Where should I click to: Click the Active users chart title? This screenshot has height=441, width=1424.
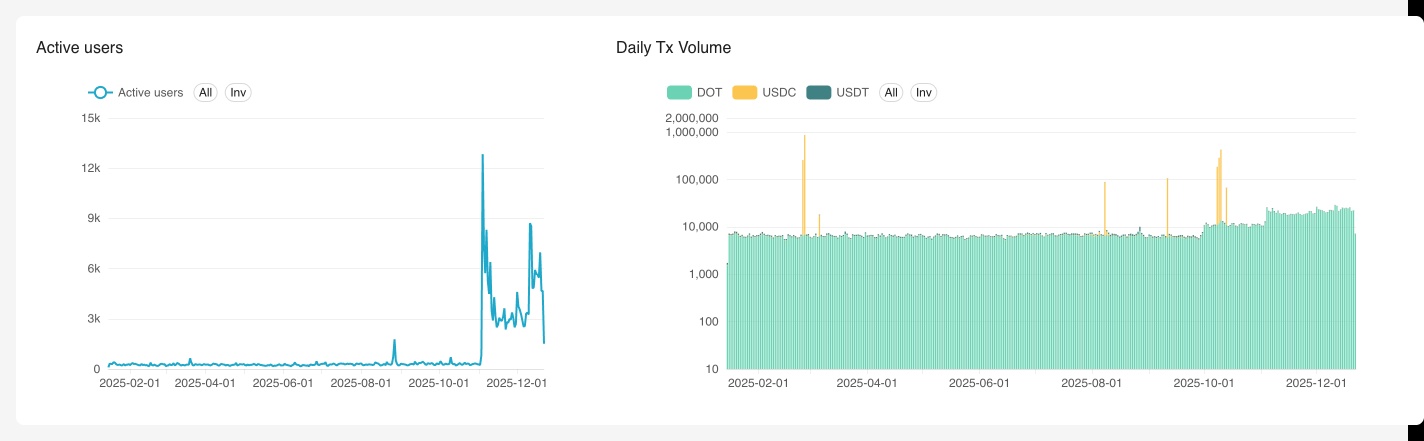tap(79, 47)
